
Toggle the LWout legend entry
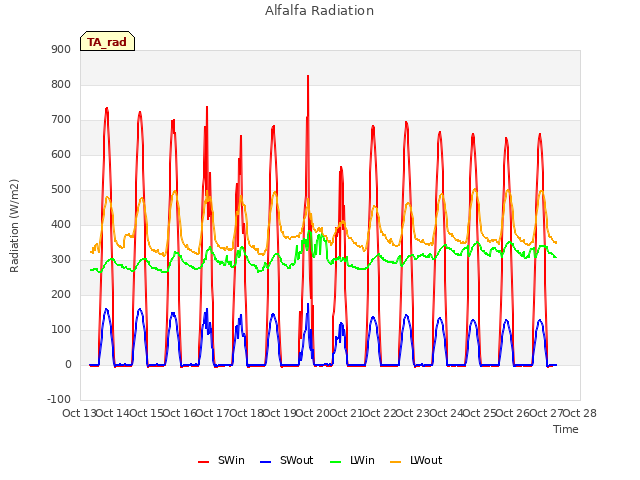tap(416, 460)
